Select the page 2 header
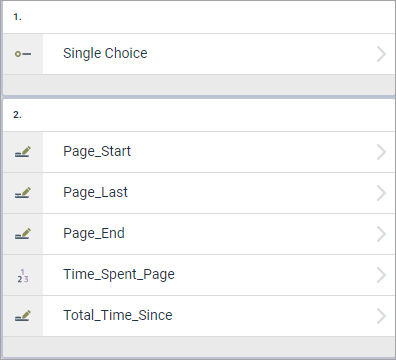Screen dimensions: 396x360 pos(199,115)
